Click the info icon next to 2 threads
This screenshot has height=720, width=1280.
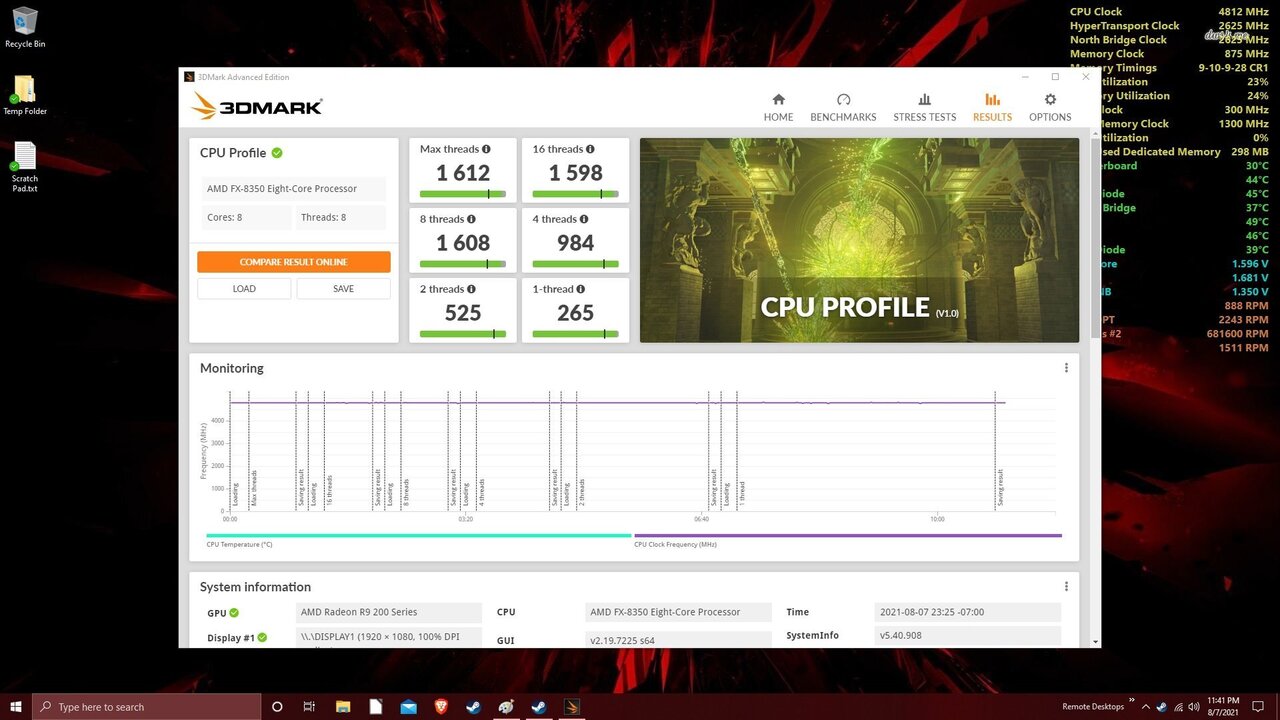coord(471,289)
